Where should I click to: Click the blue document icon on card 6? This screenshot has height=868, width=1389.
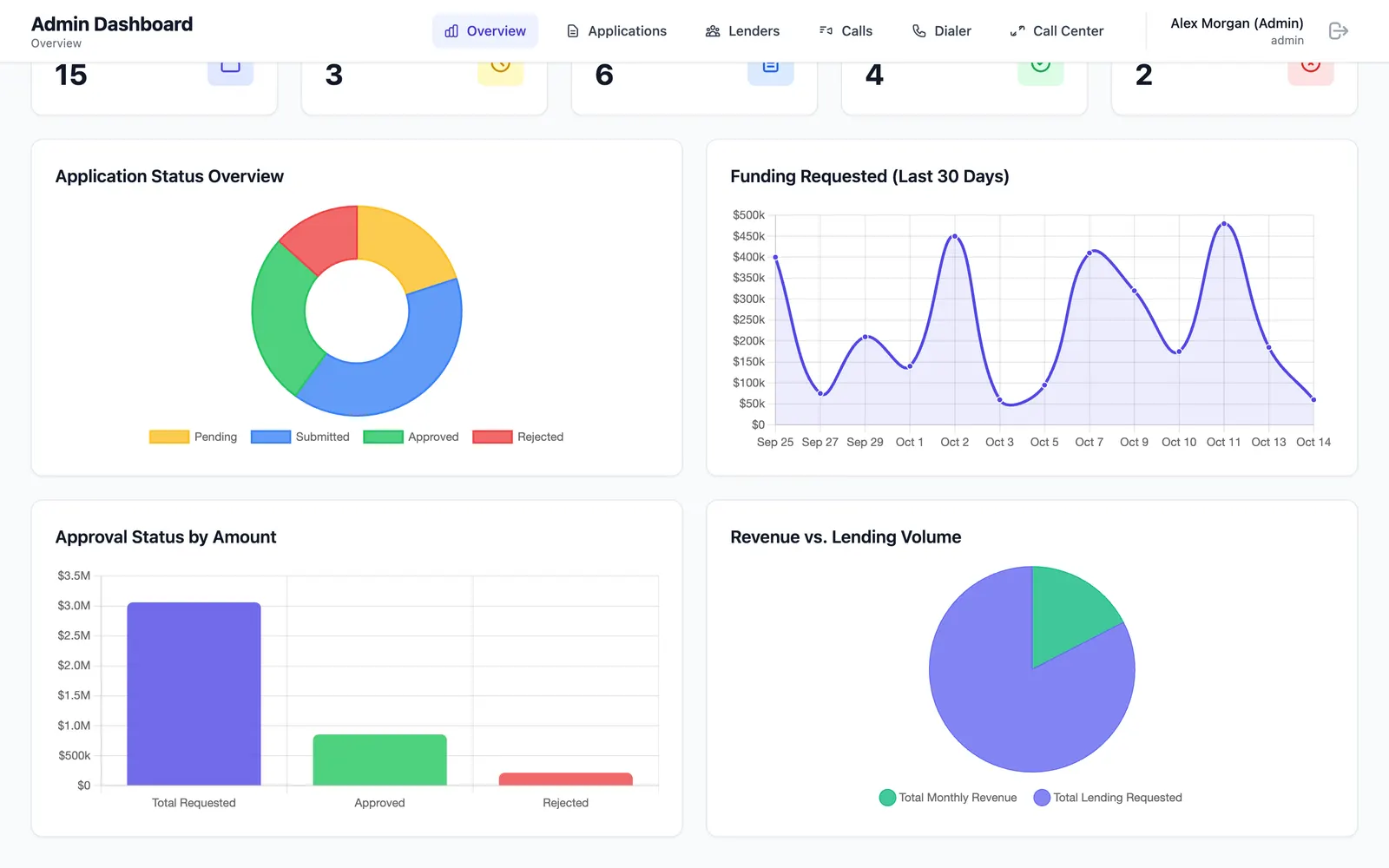pyautogui.click(x=770, y=73)
